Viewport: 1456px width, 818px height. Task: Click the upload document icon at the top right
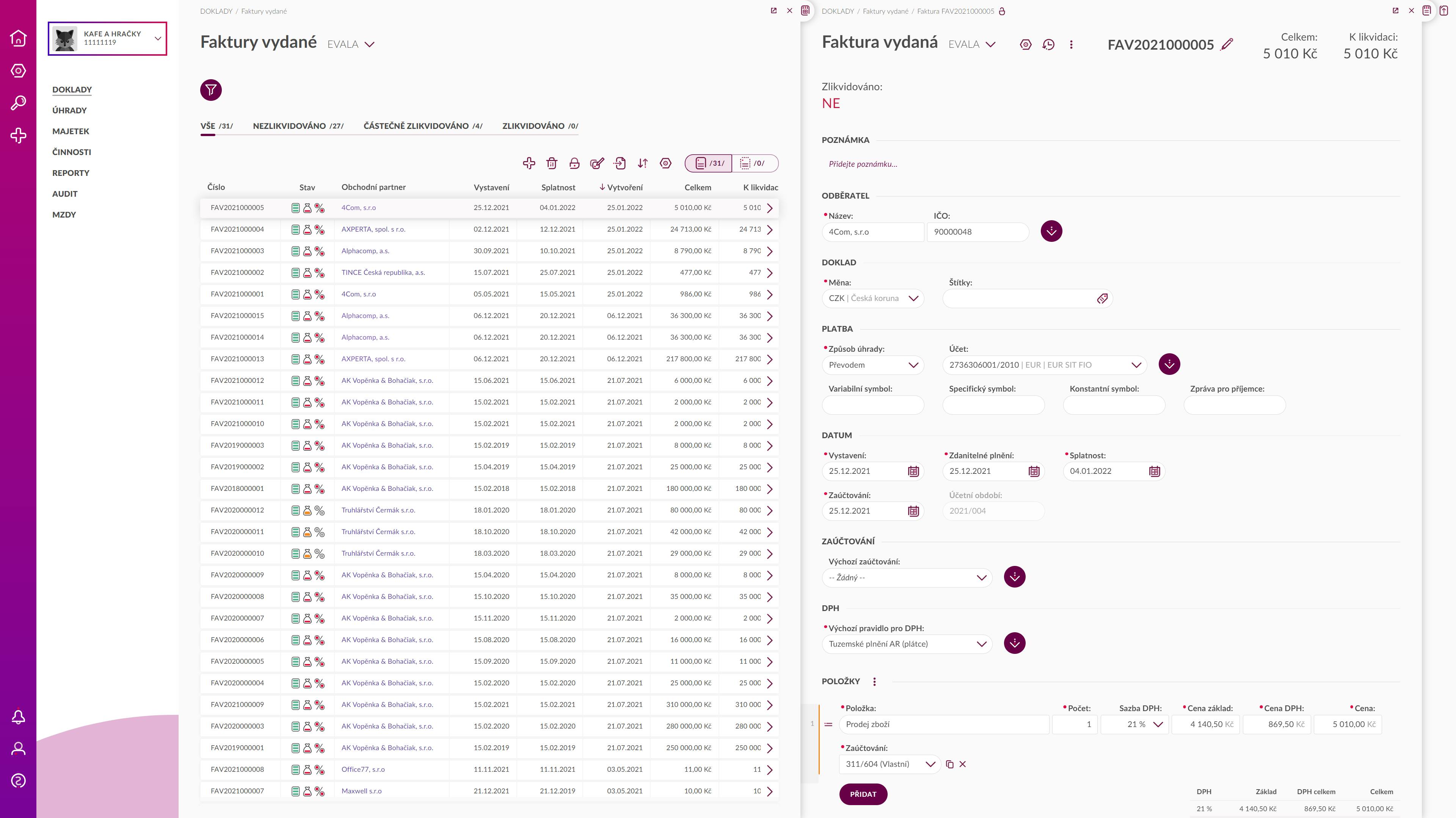(x=1443, y=10)
